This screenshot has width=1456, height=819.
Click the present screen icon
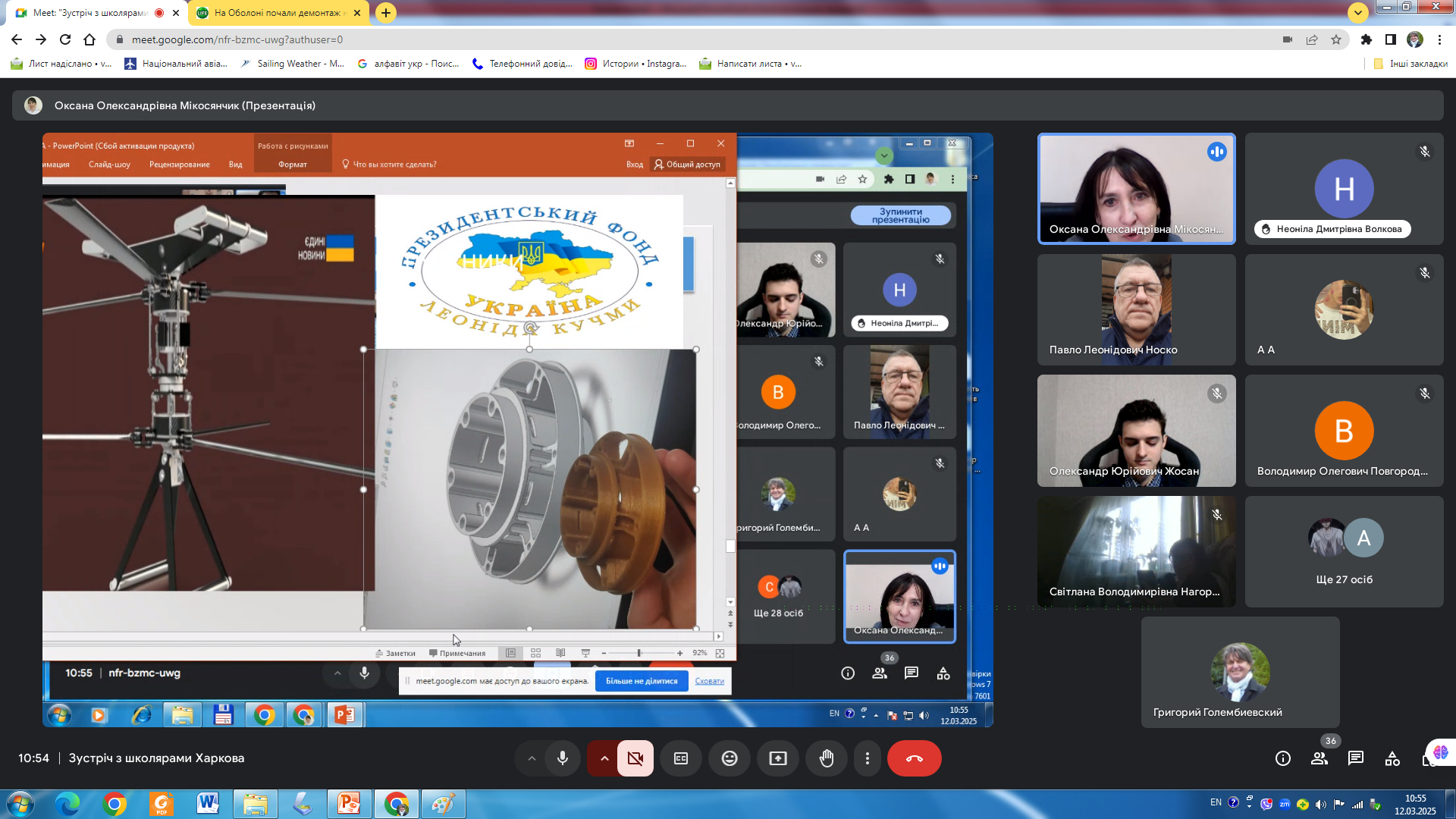pyautogui.click(x=778, y=758)
